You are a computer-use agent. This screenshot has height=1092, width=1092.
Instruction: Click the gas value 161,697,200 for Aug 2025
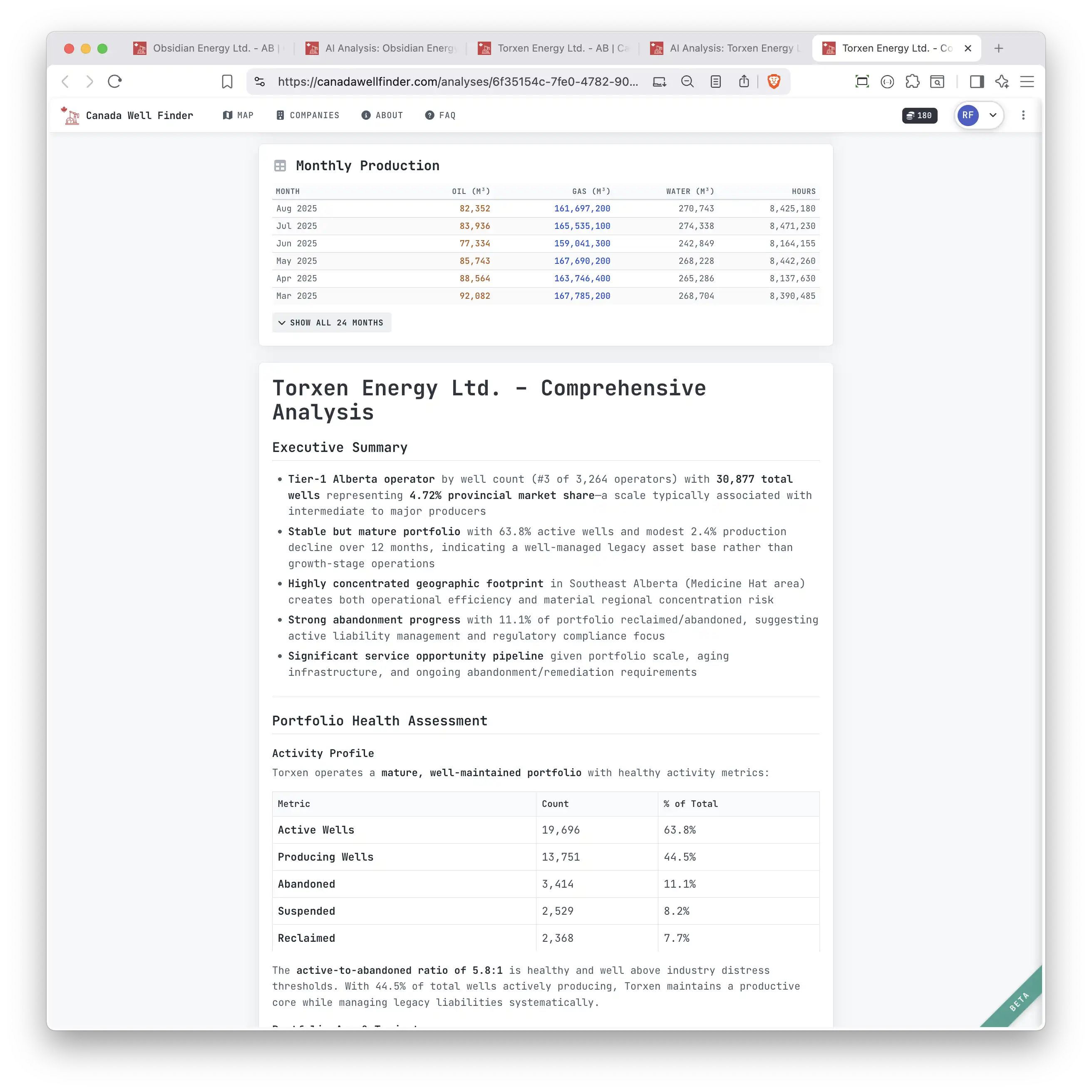[x=582, y=208]
